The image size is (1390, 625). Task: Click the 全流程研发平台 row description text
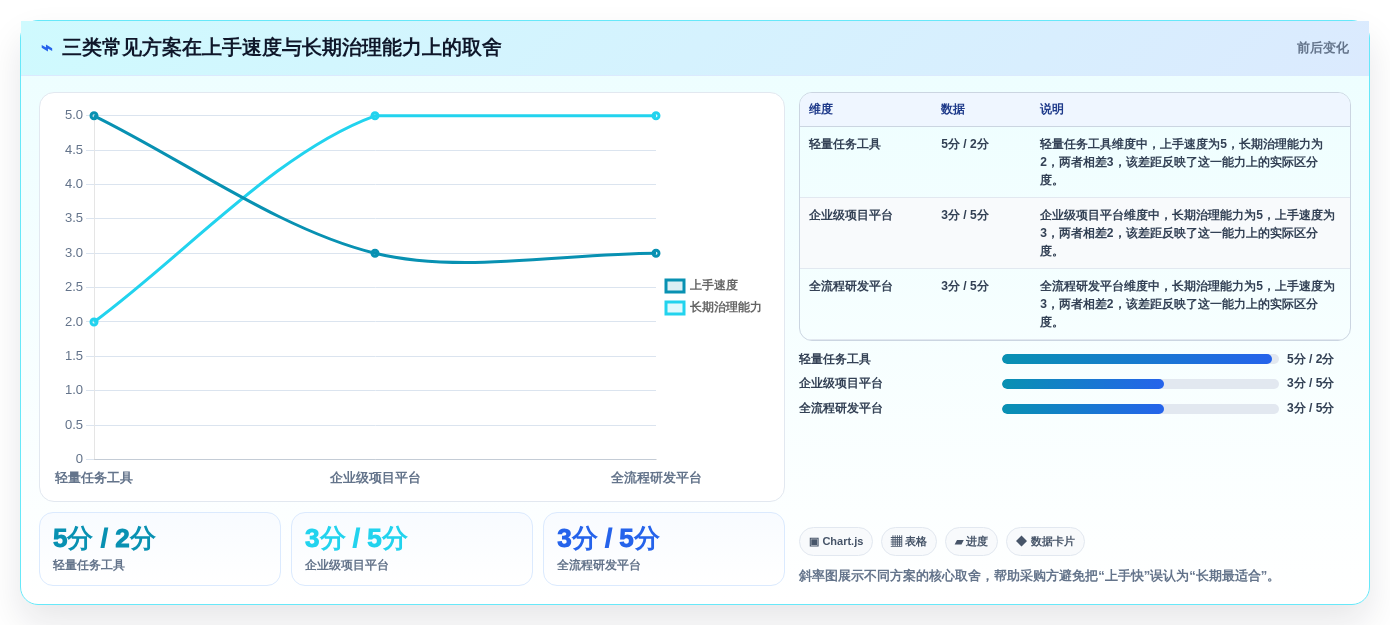click(x=1187, y=305)
